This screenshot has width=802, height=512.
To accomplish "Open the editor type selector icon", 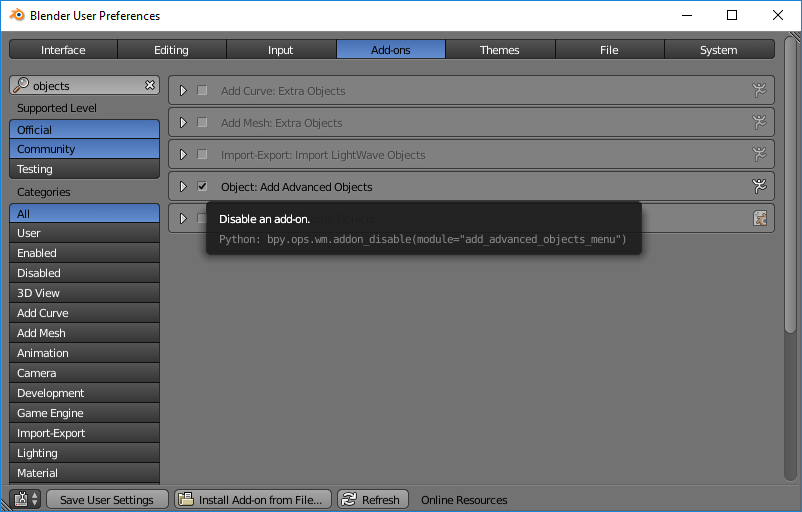I will [x=27, y=499].
